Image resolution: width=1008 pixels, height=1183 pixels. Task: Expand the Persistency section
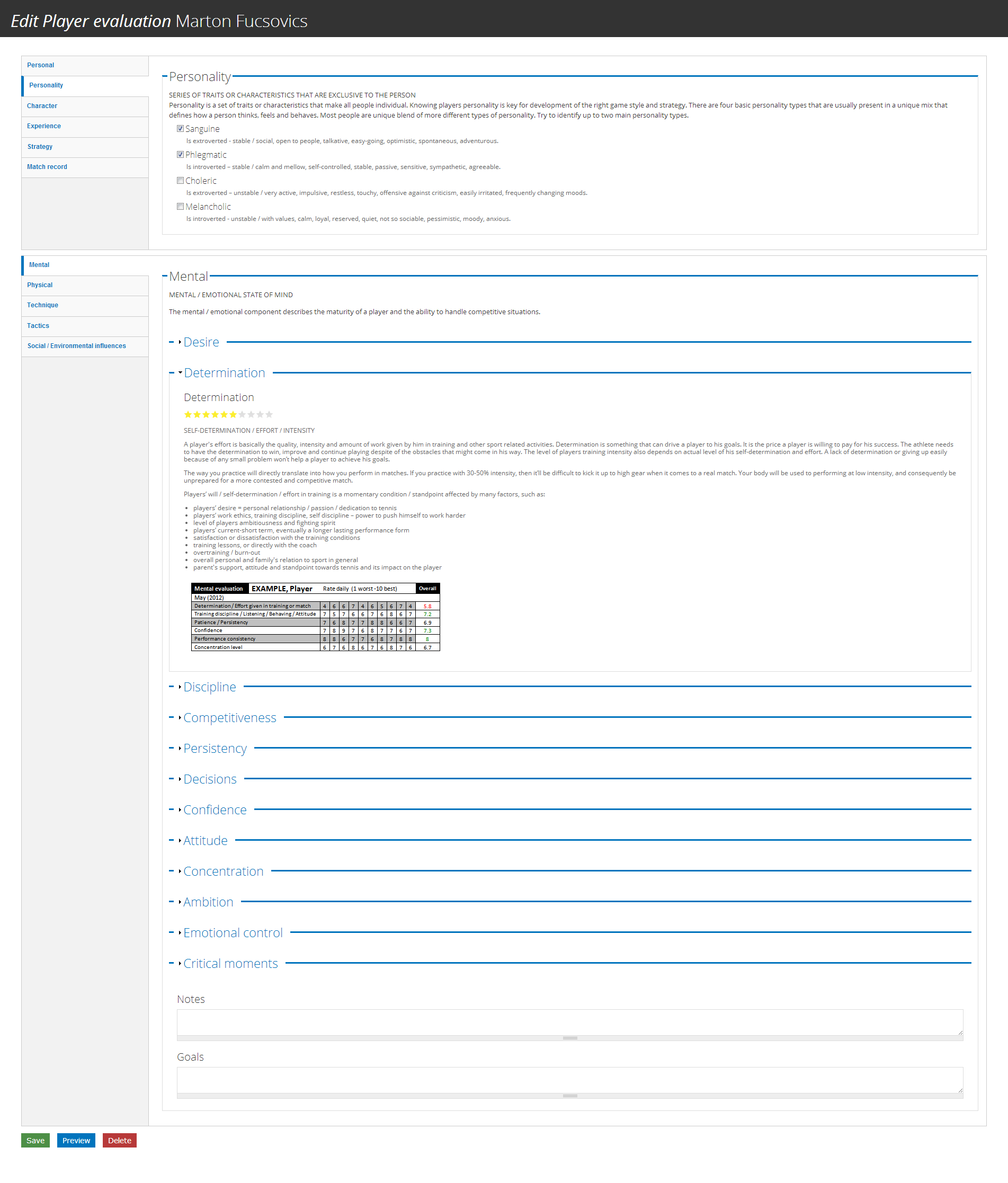215,749
